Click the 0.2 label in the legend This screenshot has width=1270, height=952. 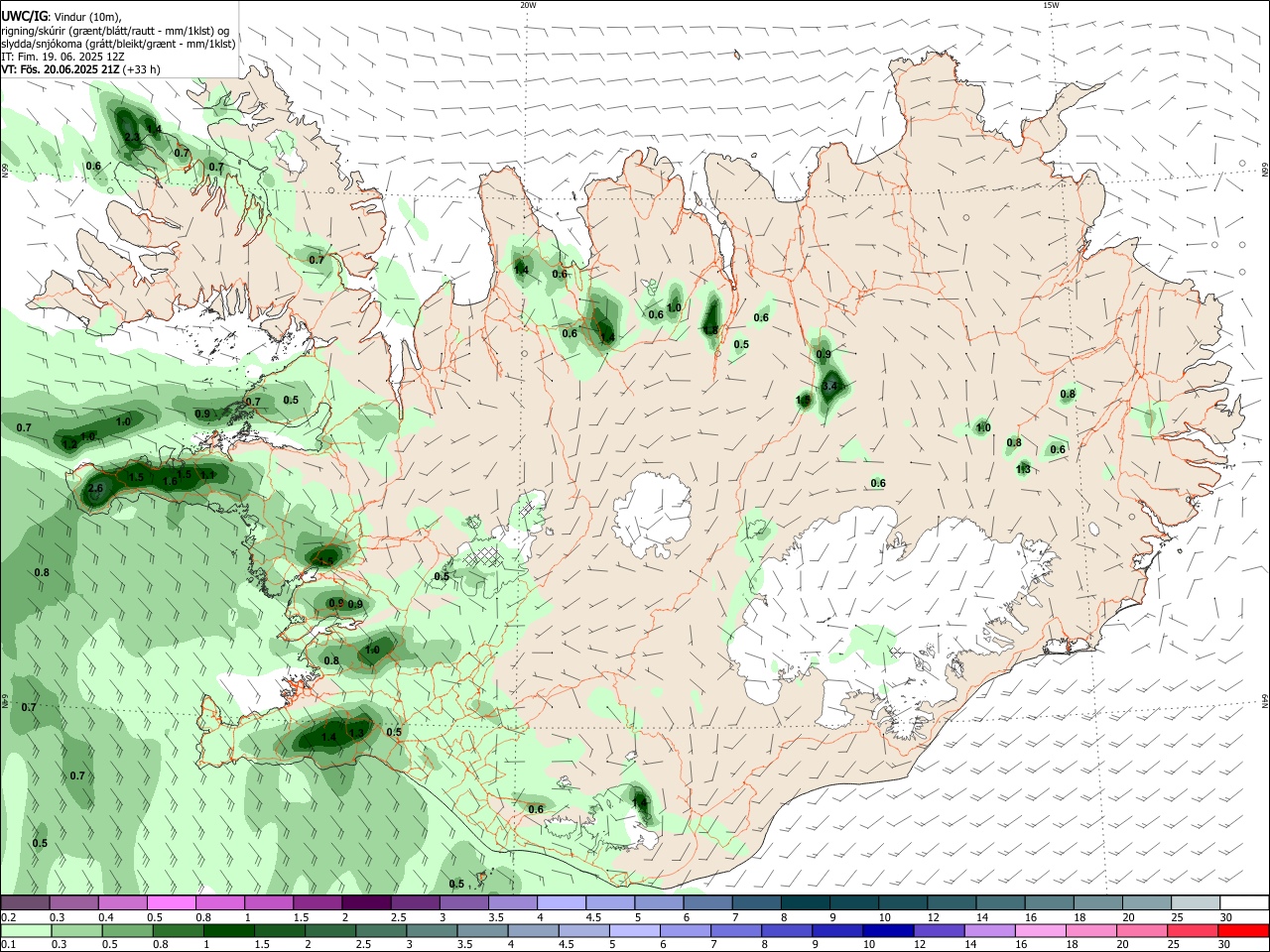[x=8, y=917]
